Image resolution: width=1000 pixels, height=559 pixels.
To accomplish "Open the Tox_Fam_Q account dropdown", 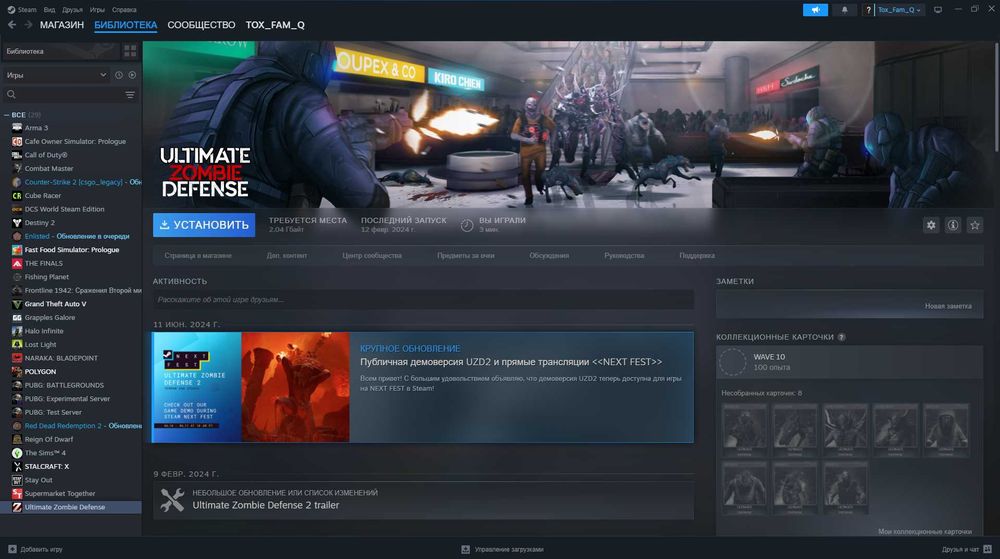I will (x=899, y=10).
